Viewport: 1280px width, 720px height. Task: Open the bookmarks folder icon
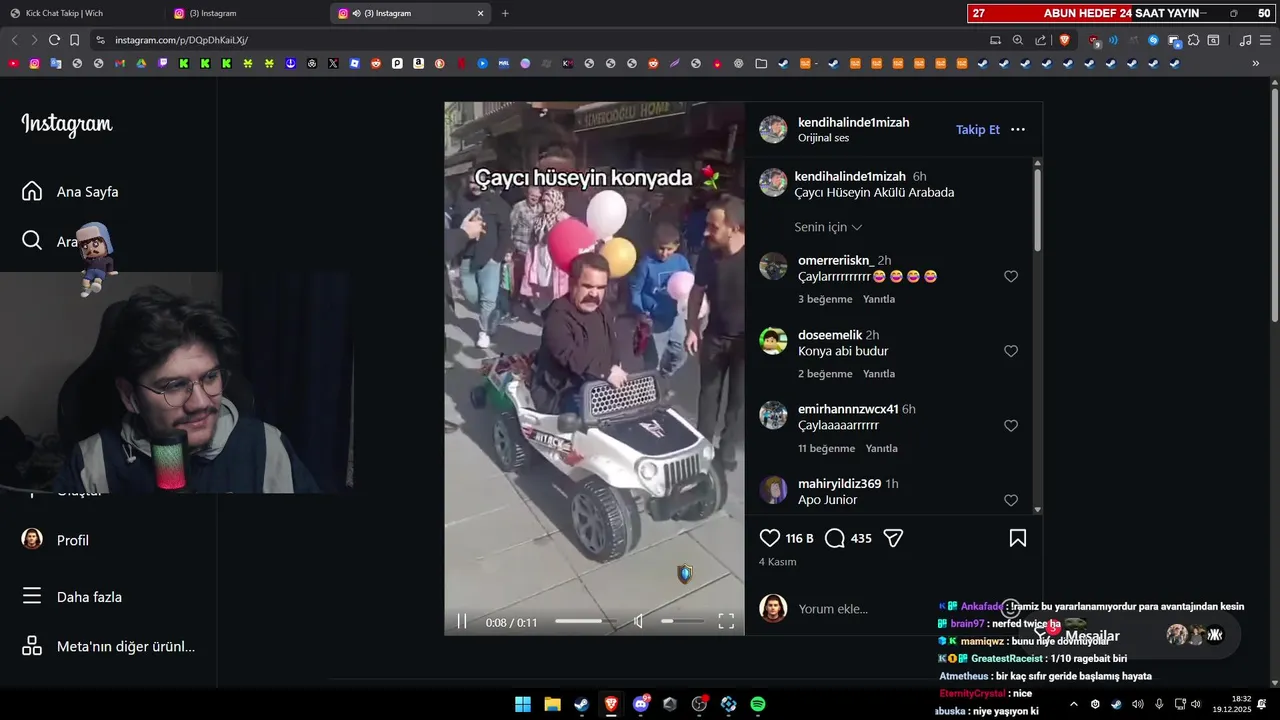(761, 63)
